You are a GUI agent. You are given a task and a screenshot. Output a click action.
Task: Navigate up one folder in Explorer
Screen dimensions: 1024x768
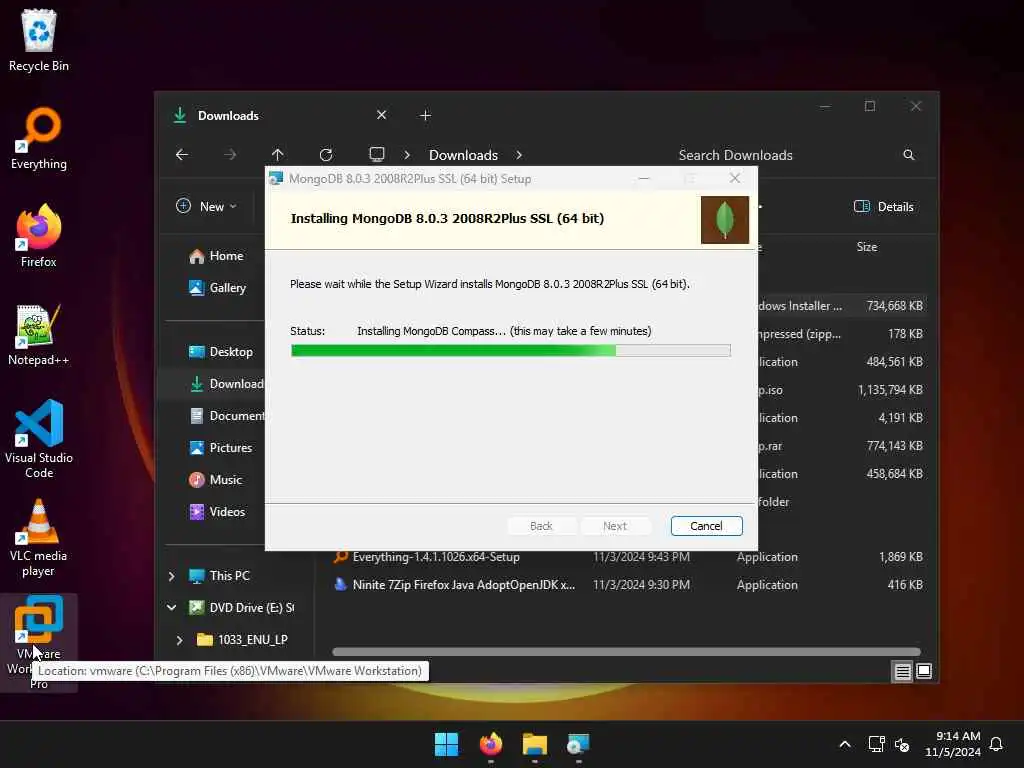tap(278, 155)
